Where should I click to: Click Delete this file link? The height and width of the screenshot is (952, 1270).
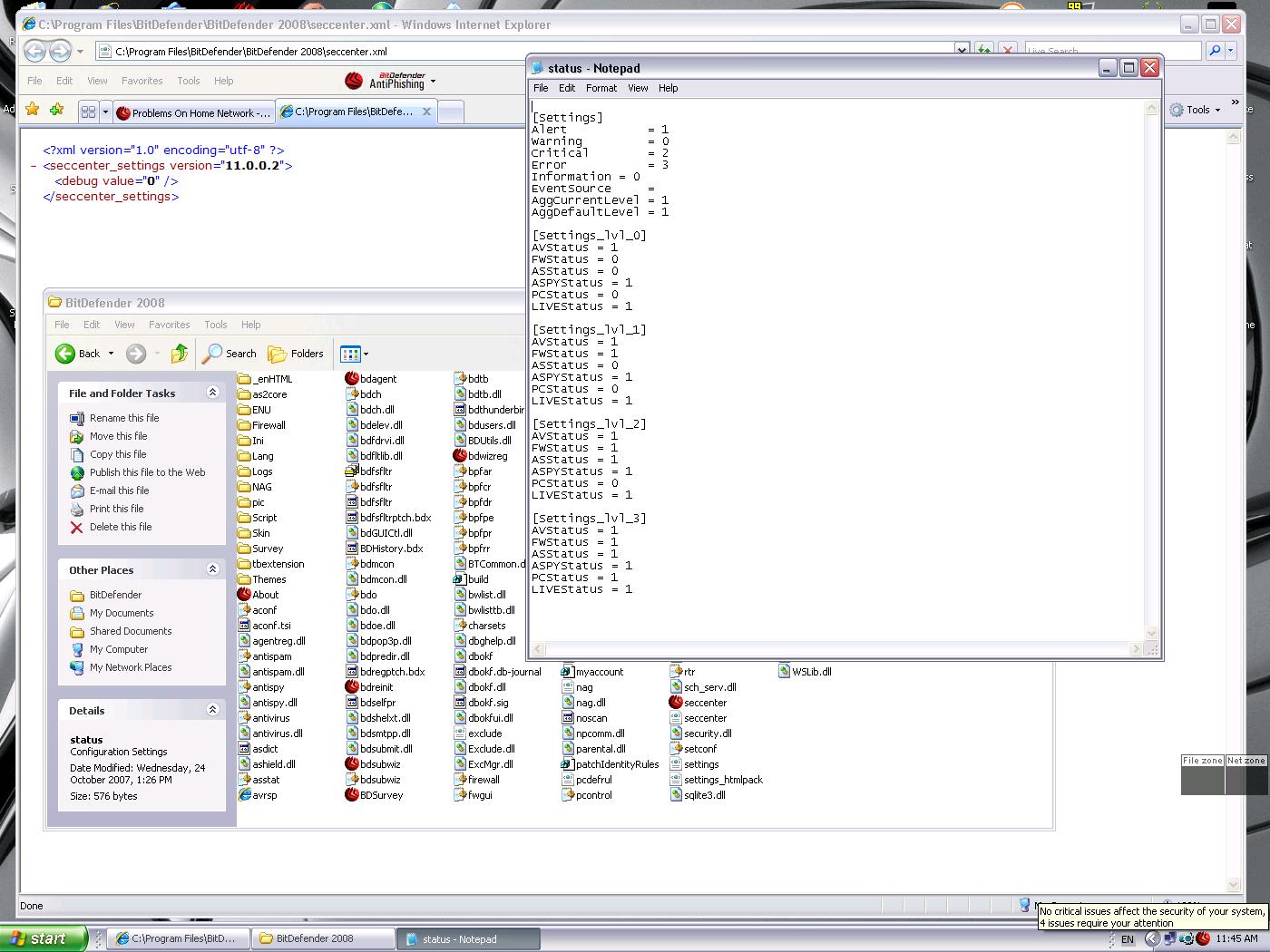coord(121,527)
